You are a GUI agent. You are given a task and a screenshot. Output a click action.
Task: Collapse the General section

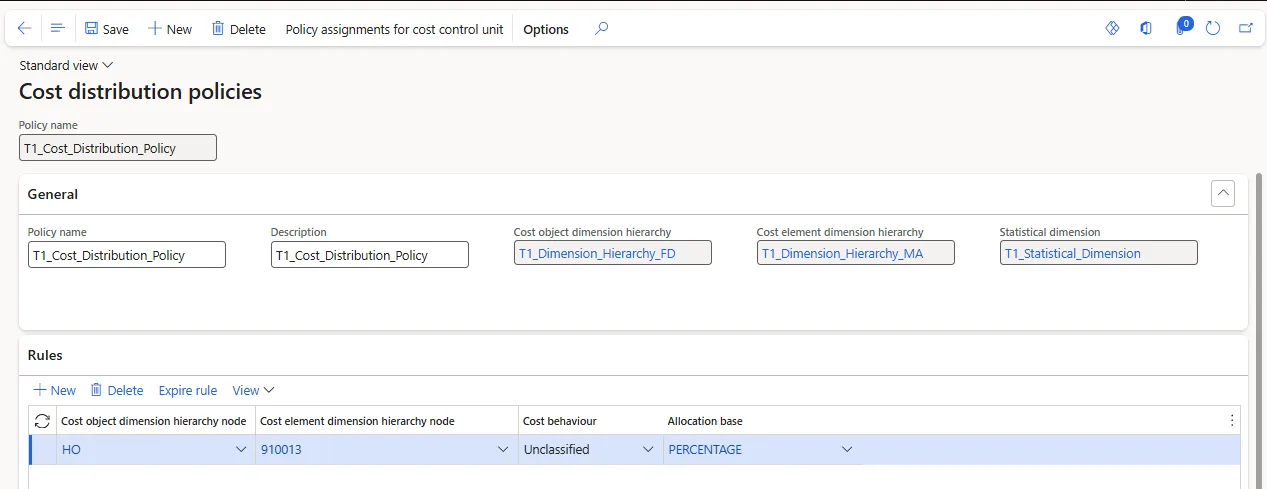click(x=1222, y=193)
